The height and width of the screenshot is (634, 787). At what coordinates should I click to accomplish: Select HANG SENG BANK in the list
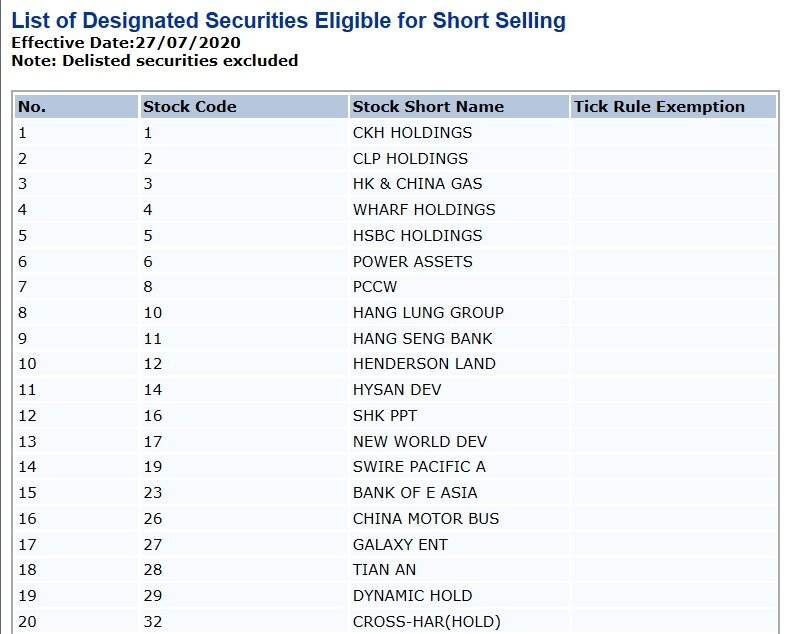(423, 338)
